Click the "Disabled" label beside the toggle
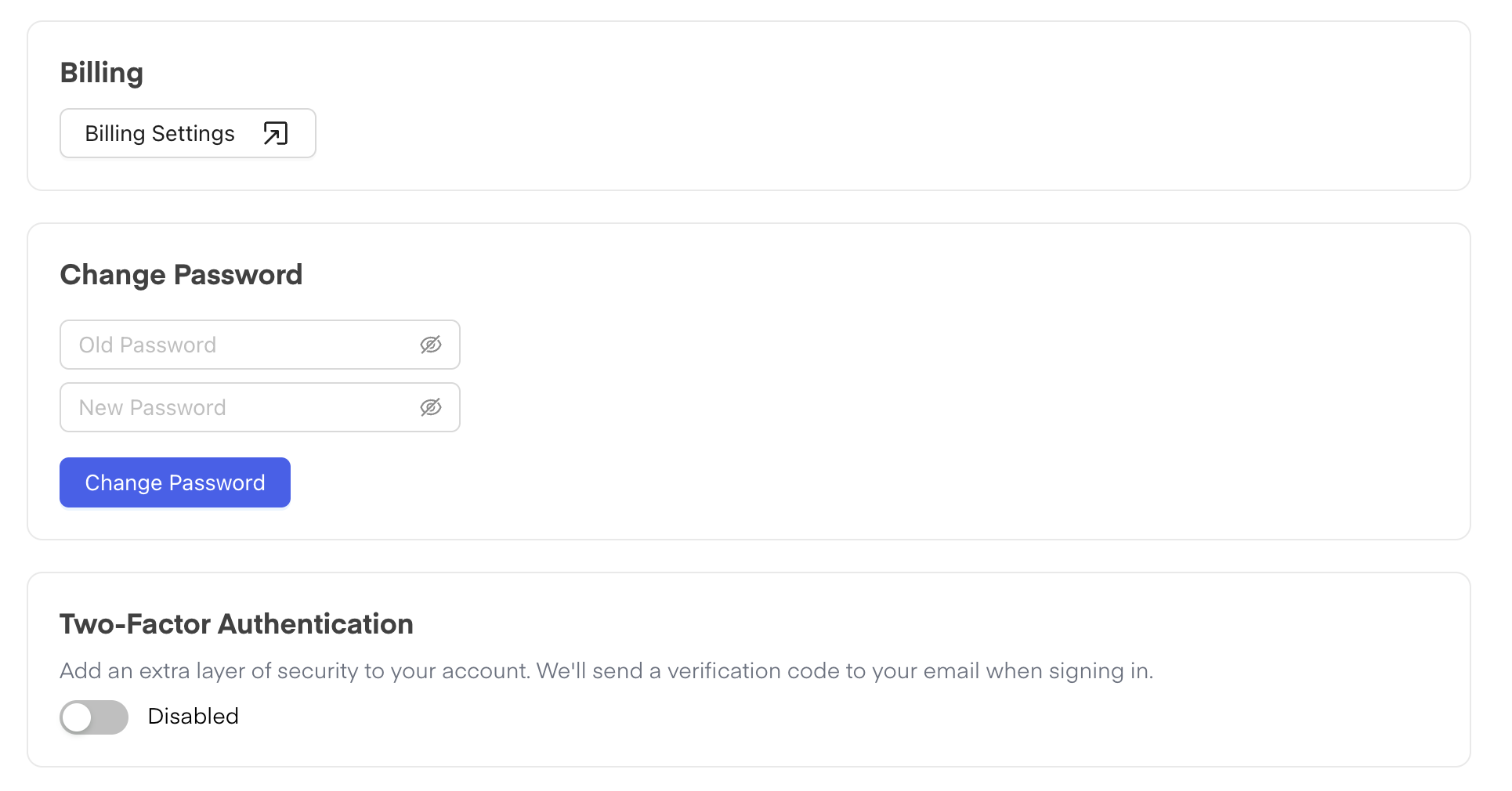Viewport: 1512px width, 791px height. click(x=193, y=716)
